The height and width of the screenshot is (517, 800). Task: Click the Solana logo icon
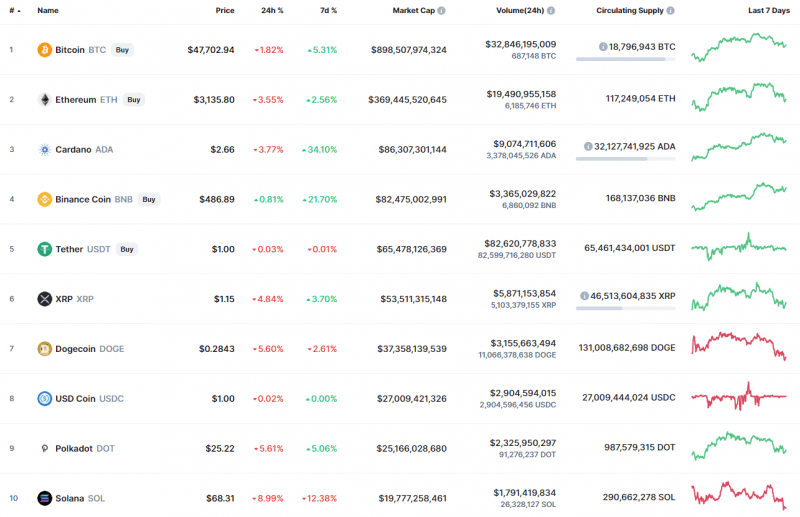click(44, 498)
